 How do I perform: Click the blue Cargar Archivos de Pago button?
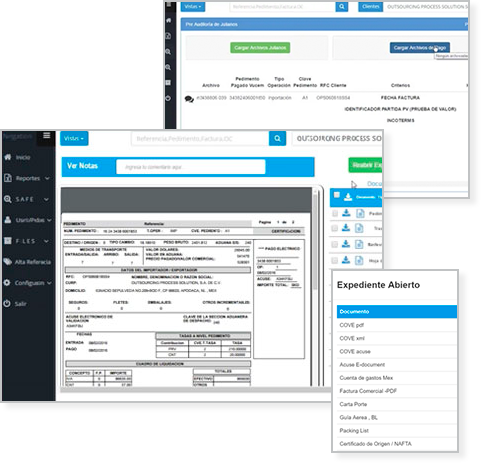click(x=420, y=48)
